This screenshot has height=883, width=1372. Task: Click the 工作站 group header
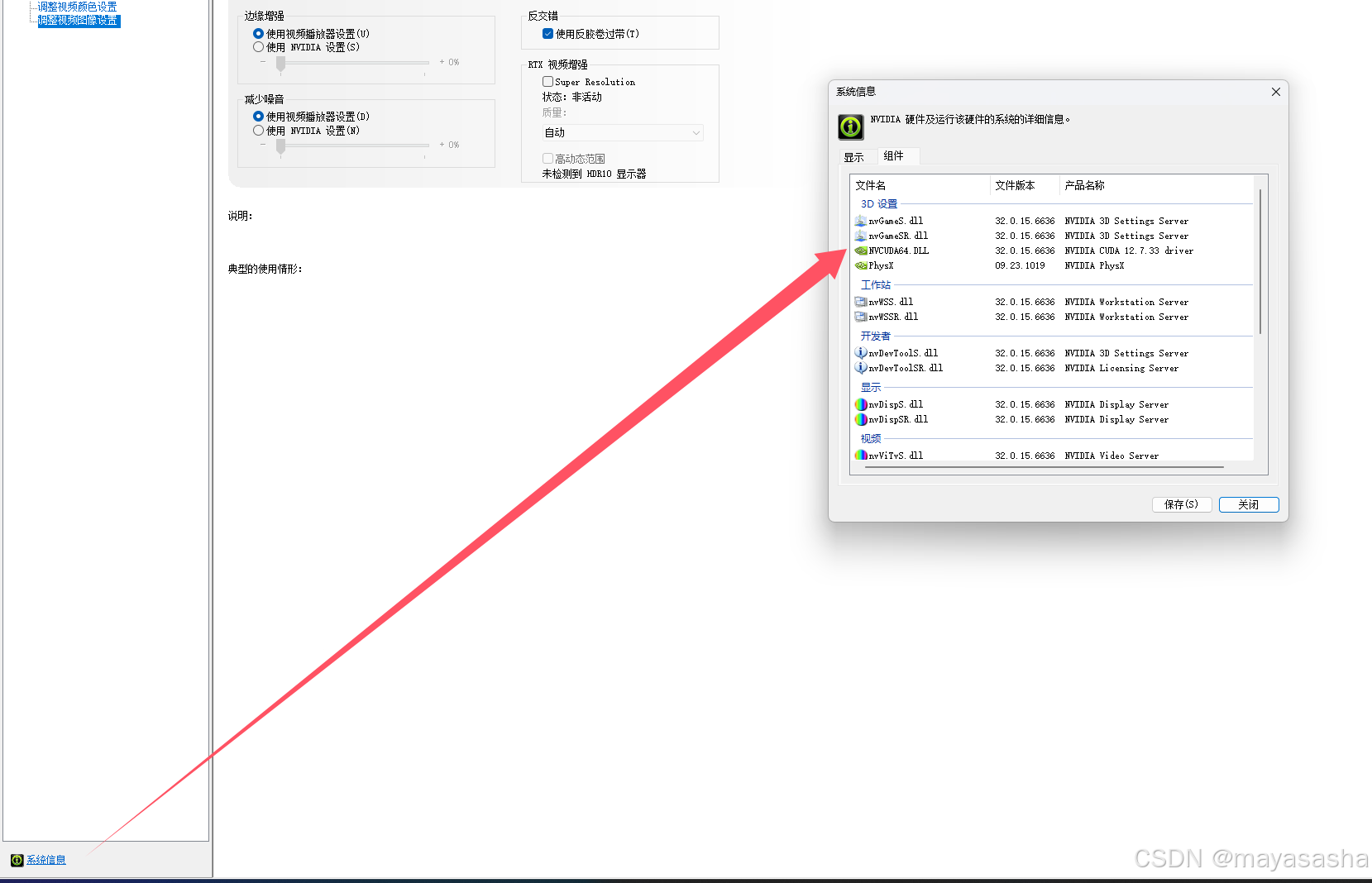tap(876, 285)
